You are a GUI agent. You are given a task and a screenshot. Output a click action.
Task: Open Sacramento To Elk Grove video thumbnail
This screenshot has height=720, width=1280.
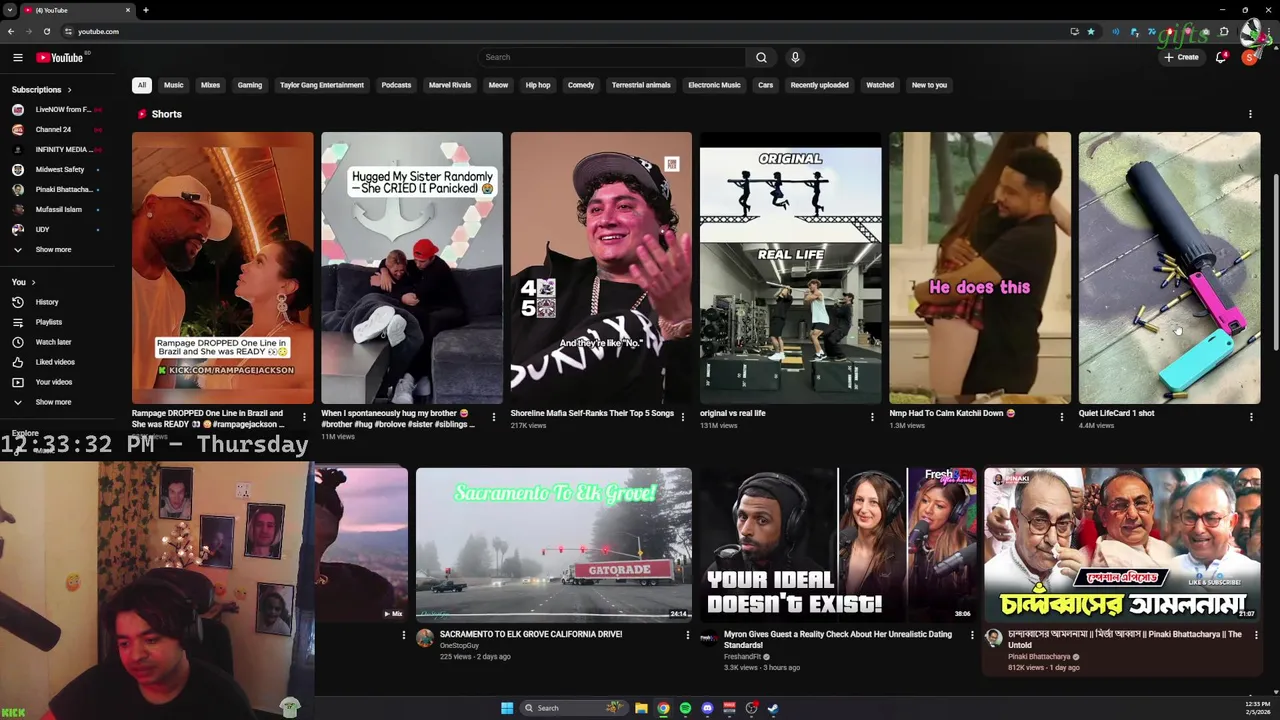(x=554, y=545)
